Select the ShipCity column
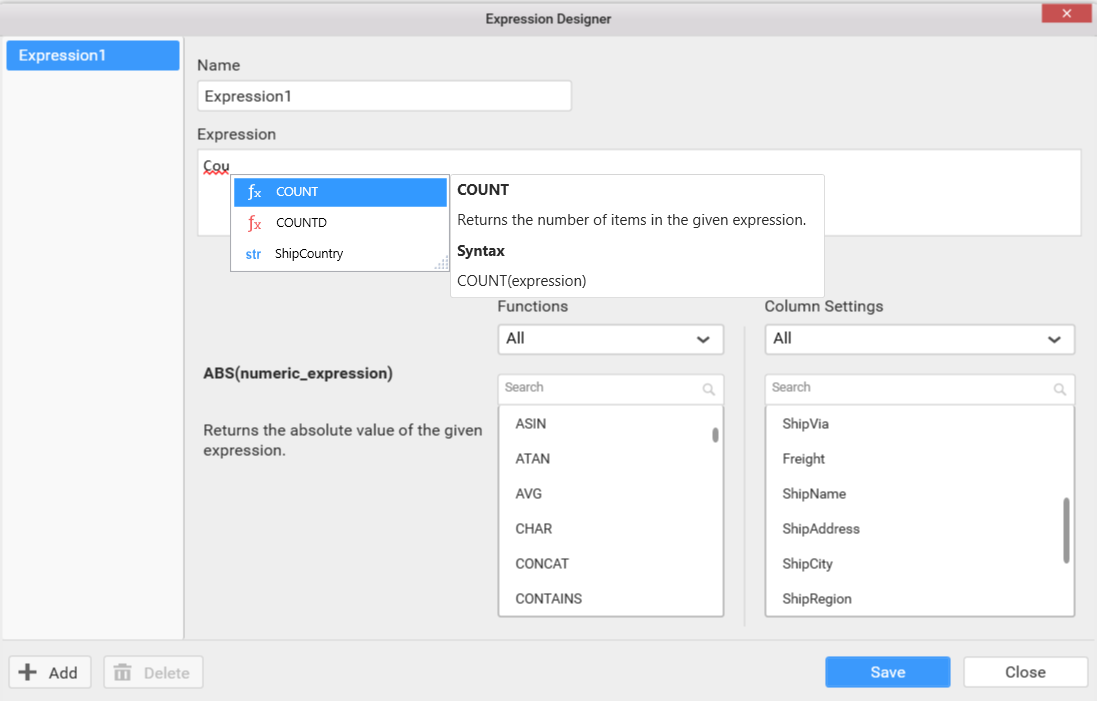This screenshot has height=701, width=1097. point(807,564)
